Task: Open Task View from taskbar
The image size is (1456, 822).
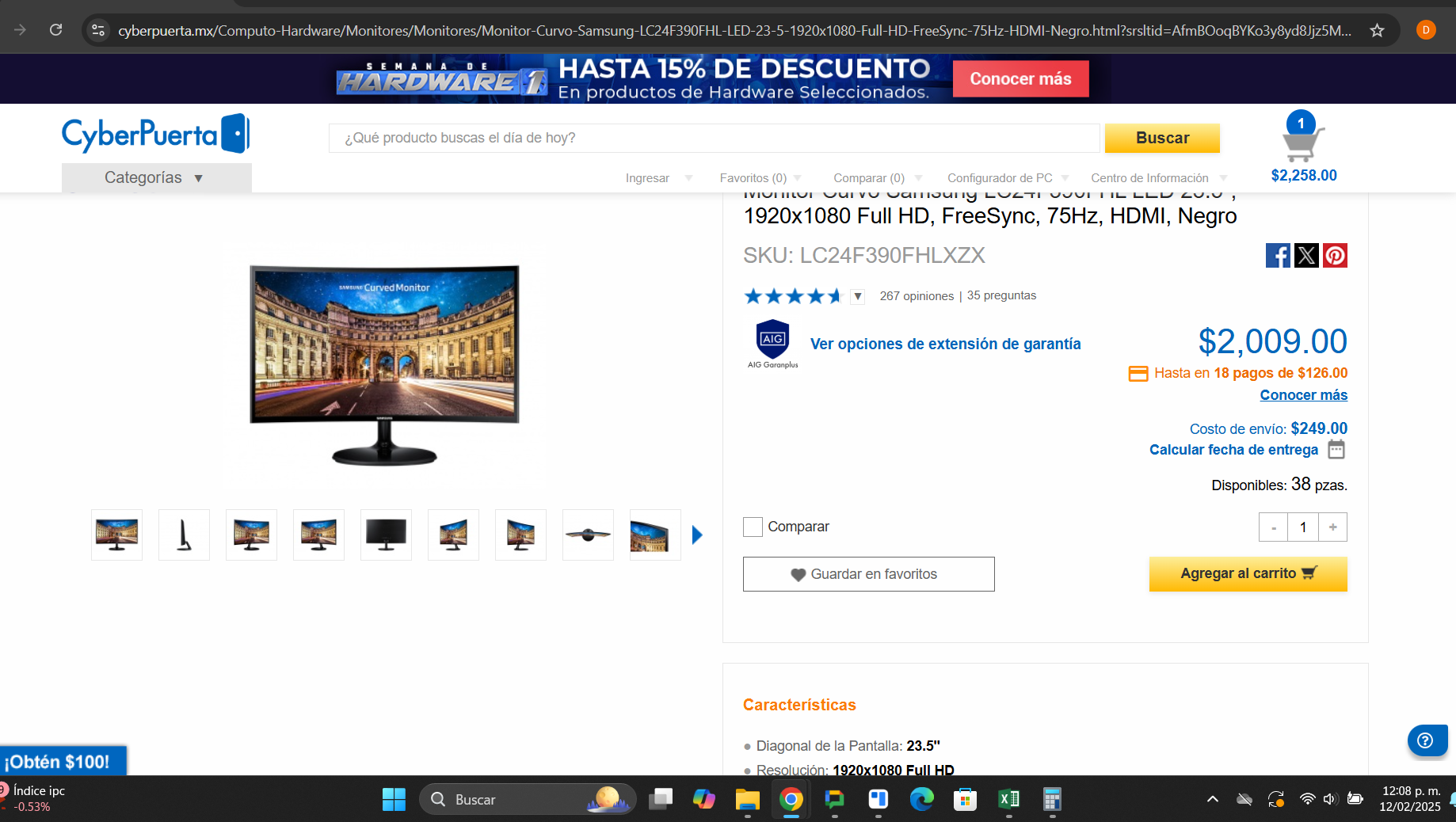Action: pyautogui.click(x=660, y=799)
